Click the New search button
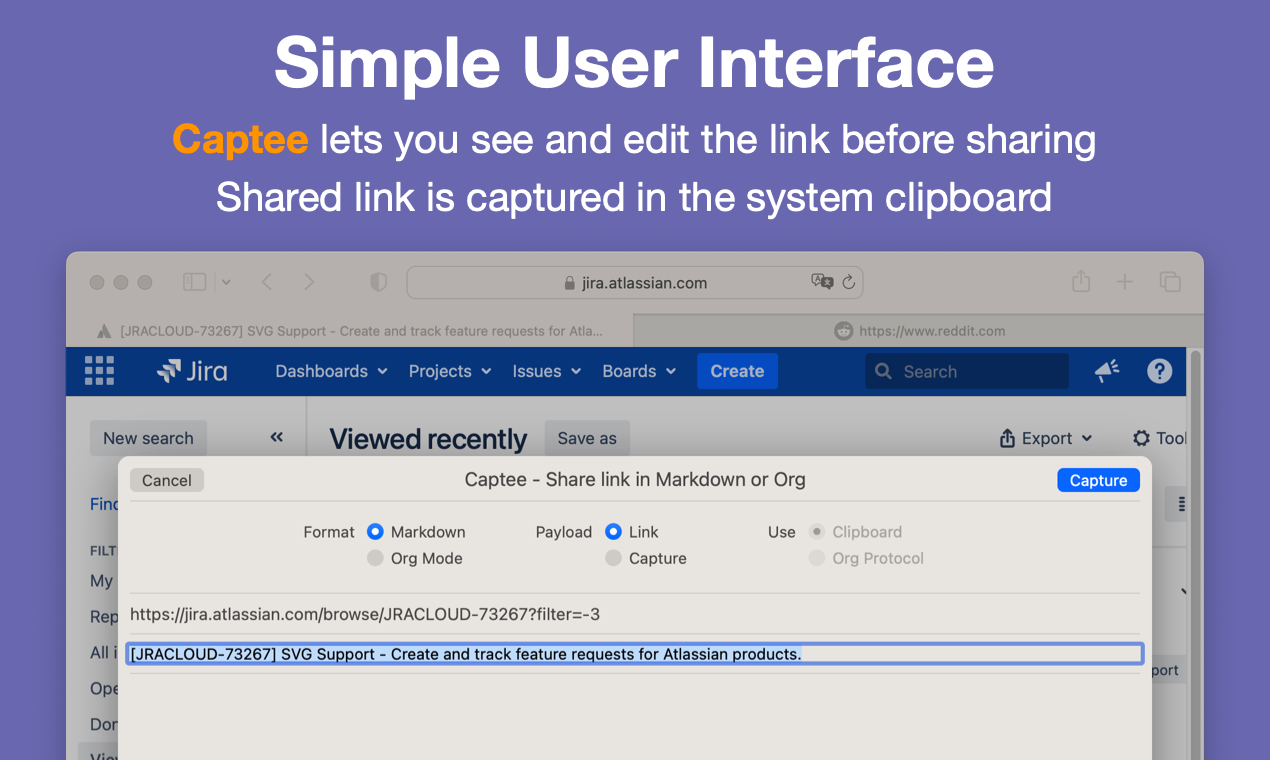This screenshot has width=1270, height=760. coord(148,438)
